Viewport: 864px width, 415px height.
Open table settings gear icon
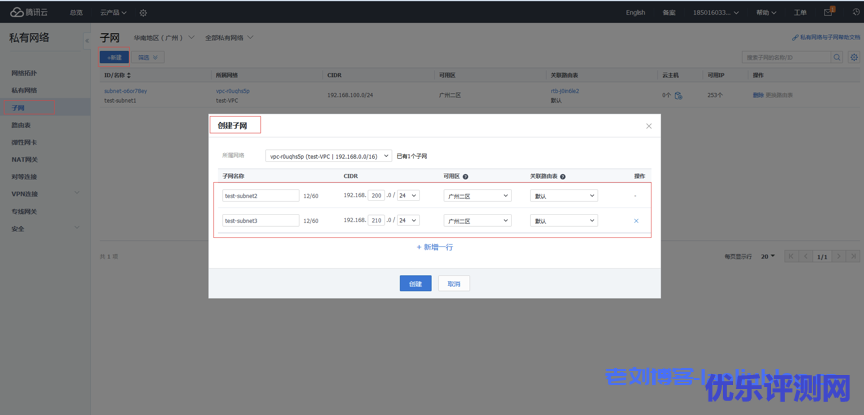(853, 58)
